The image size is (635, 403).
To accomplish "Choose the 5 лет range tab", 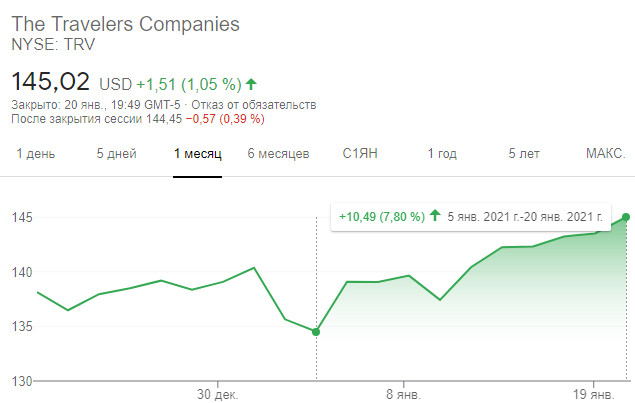I will (x=523, y=154).
